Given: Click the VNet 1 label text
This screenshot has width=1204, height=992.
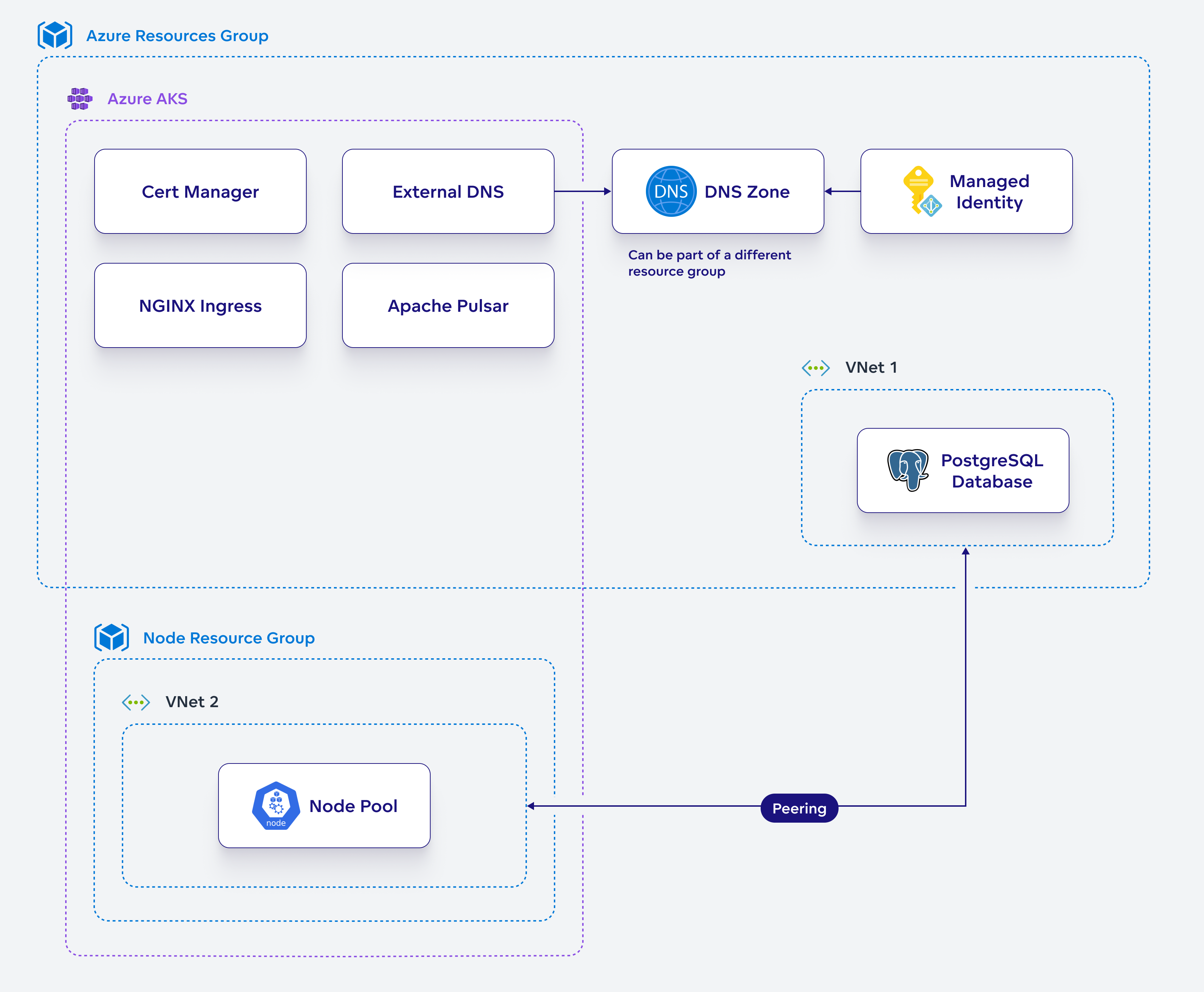Looking at the screenshot, I should coord(871,367).
